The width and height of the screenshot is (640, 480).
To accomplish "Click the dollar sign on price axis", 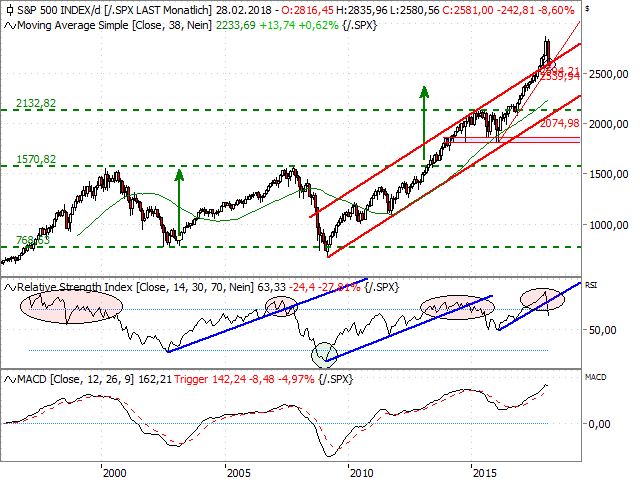I will pos(587,9).
